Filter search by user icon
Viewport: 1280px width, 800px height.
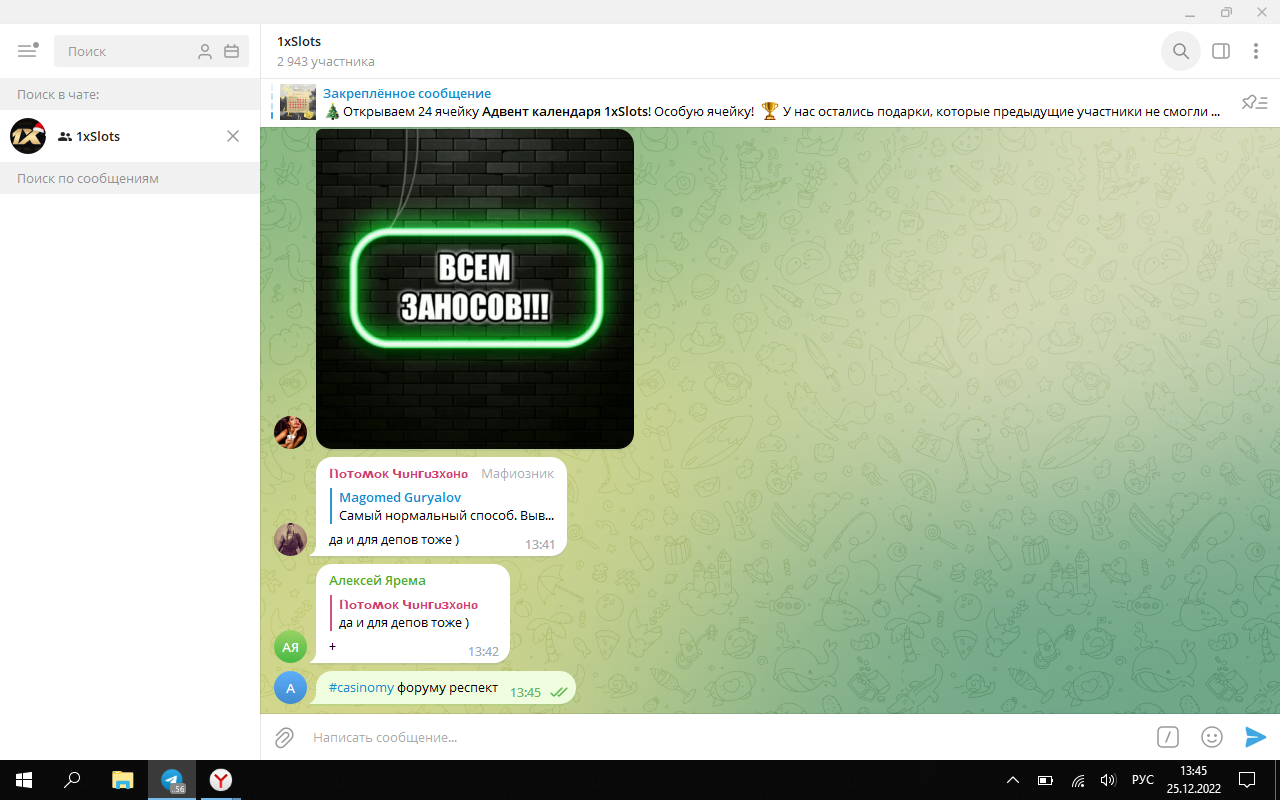pos(205,51)
